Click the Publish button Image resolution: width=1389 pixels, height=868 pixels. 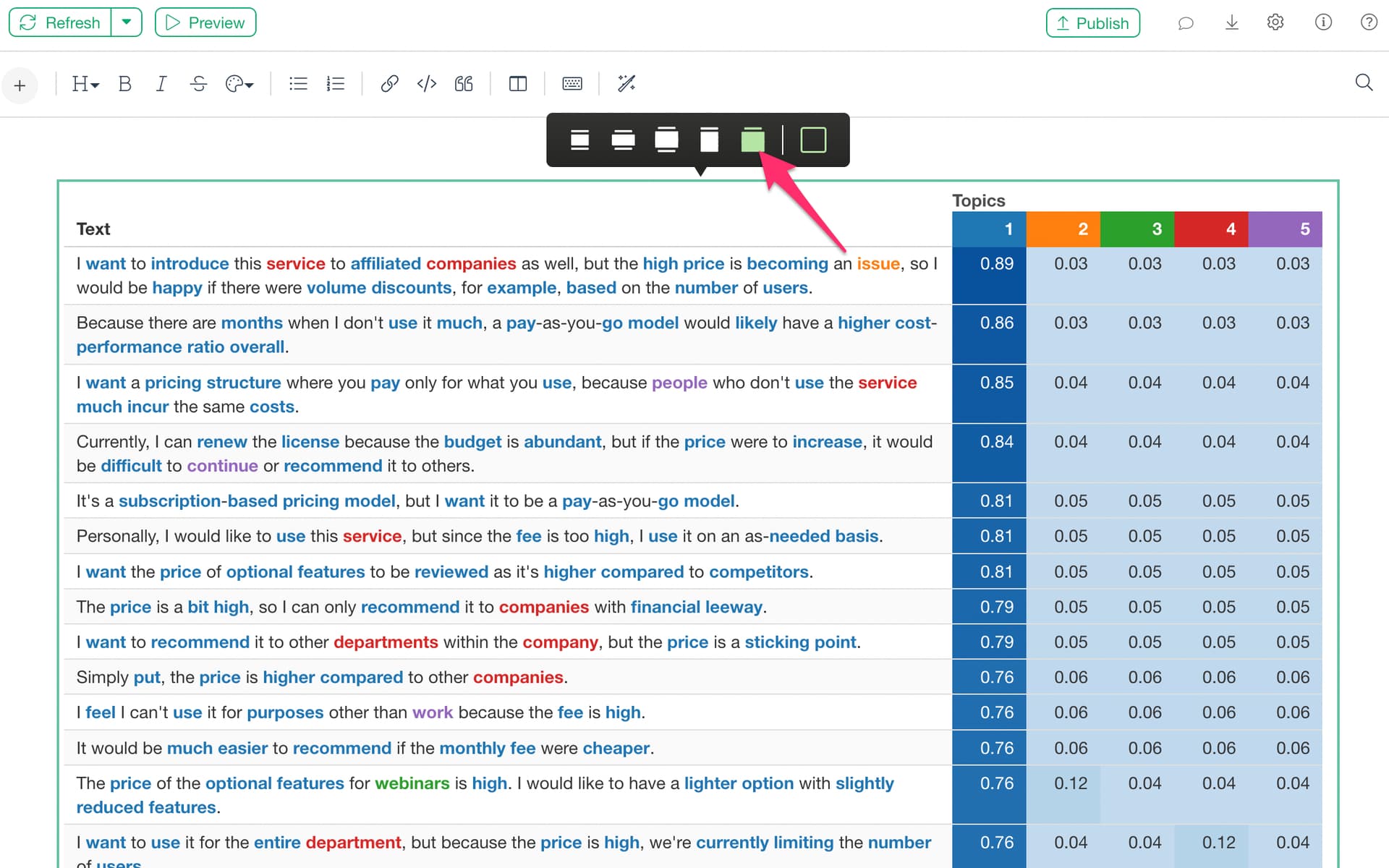[1092, 23]
